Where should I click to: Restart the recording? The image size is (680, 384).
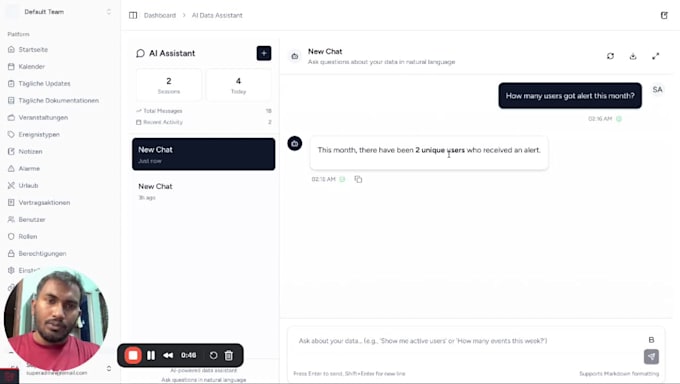click(213, 355)
